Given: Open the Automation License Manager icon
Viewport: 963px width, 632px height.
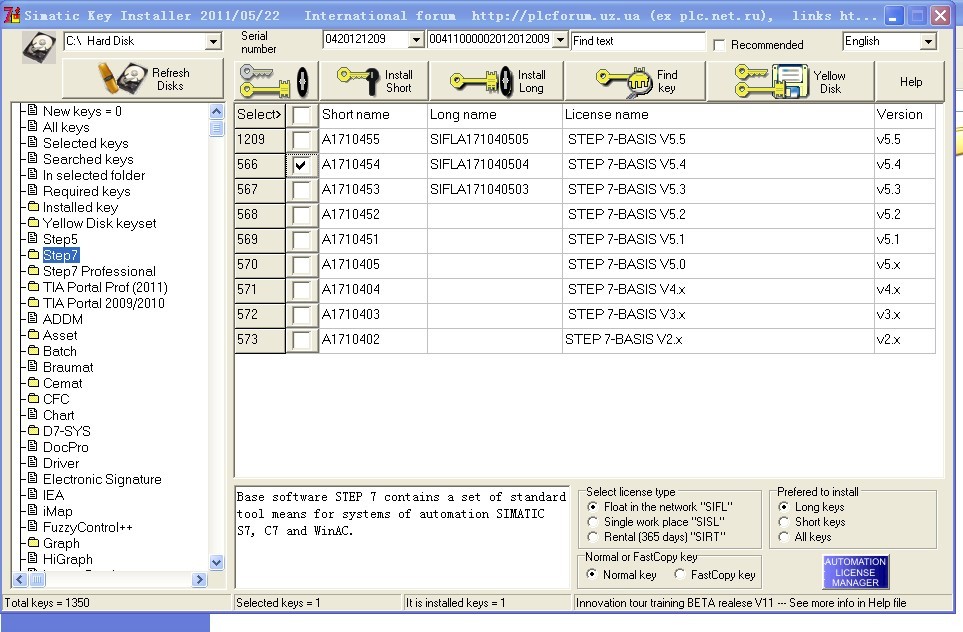Looking at the screenshot, I should 855,572.
